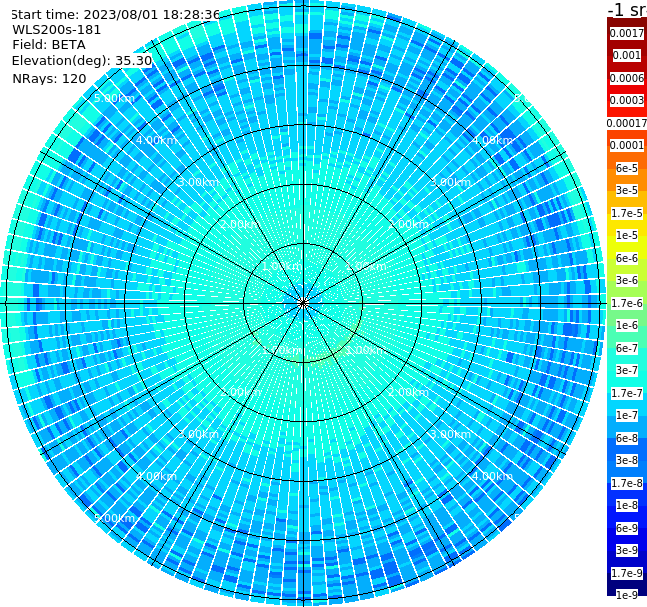Viewport: 647px width, 607px height.
Task: Click the lower-right 2.00km range label
Action: click(x=409, y=392)
